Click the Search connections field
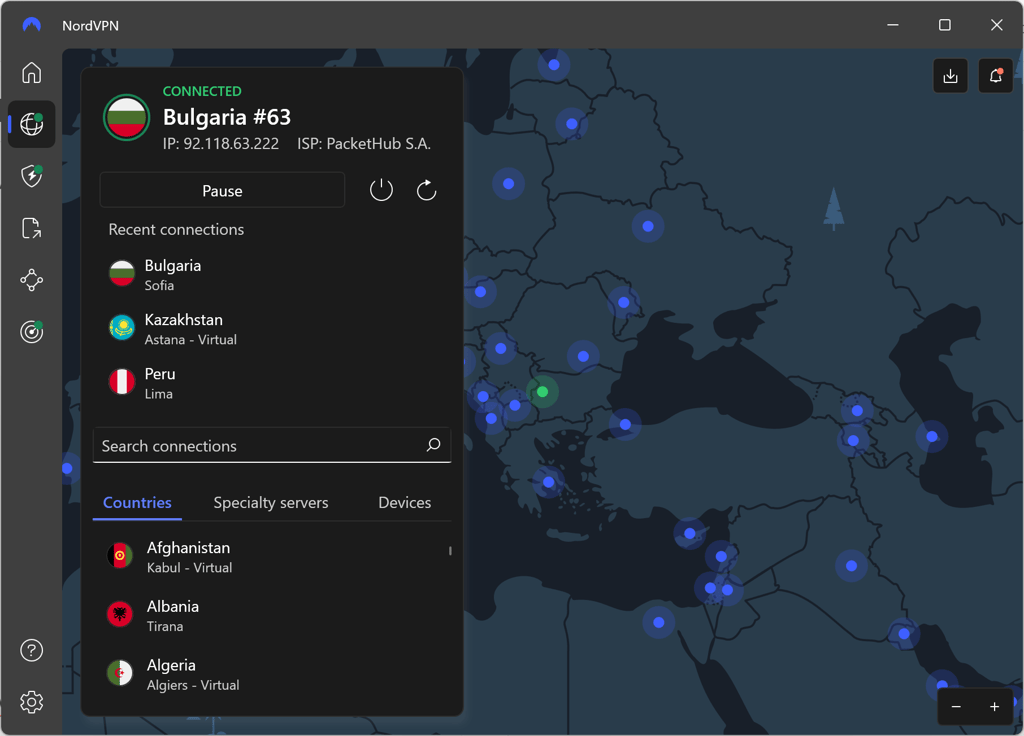 (272, 445)
